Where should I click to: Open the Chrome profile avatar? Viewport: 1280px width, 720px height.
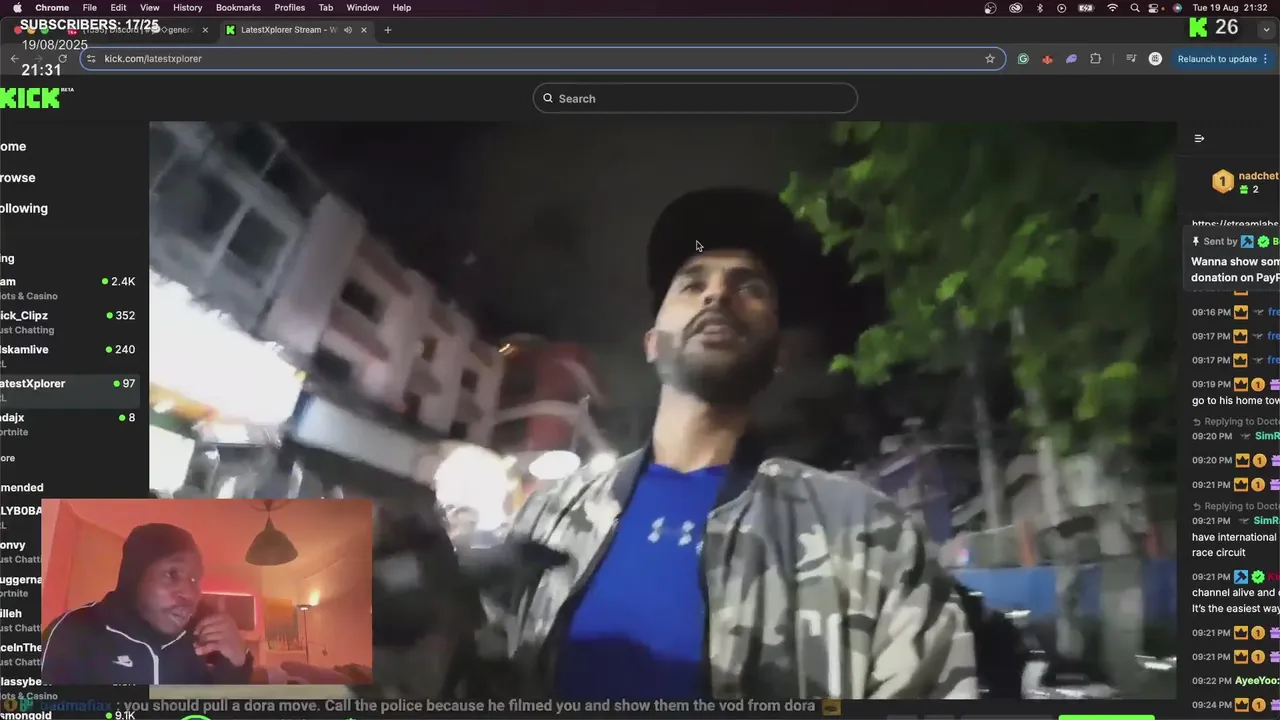[x=1155, y=59]
